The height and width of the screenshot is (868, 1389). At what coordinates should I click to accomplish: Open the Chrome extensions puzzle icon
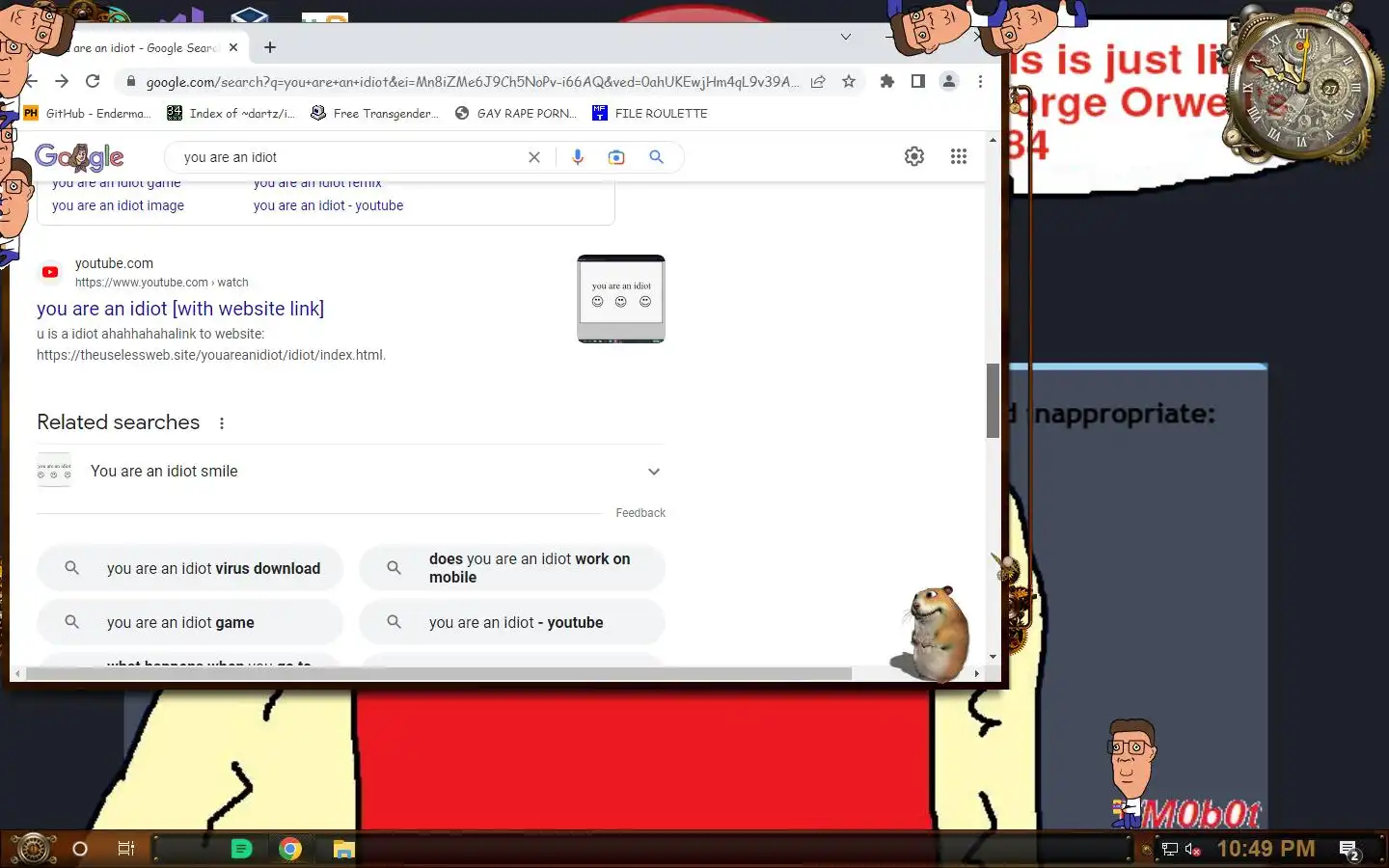(887, 81)
